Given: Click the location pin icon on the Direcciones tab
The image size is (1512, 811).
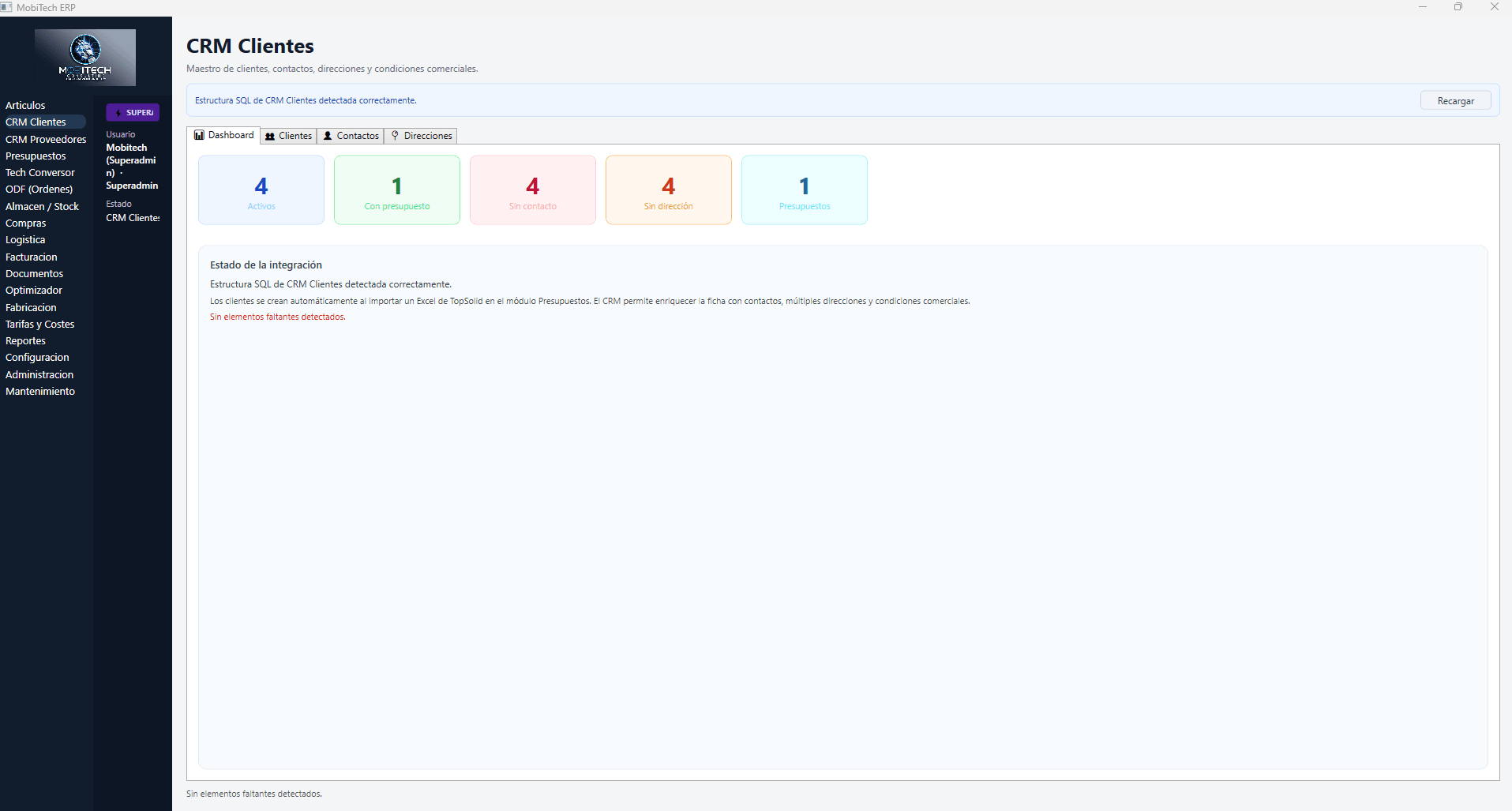Looking at the screenshot, I should point(395,136).
